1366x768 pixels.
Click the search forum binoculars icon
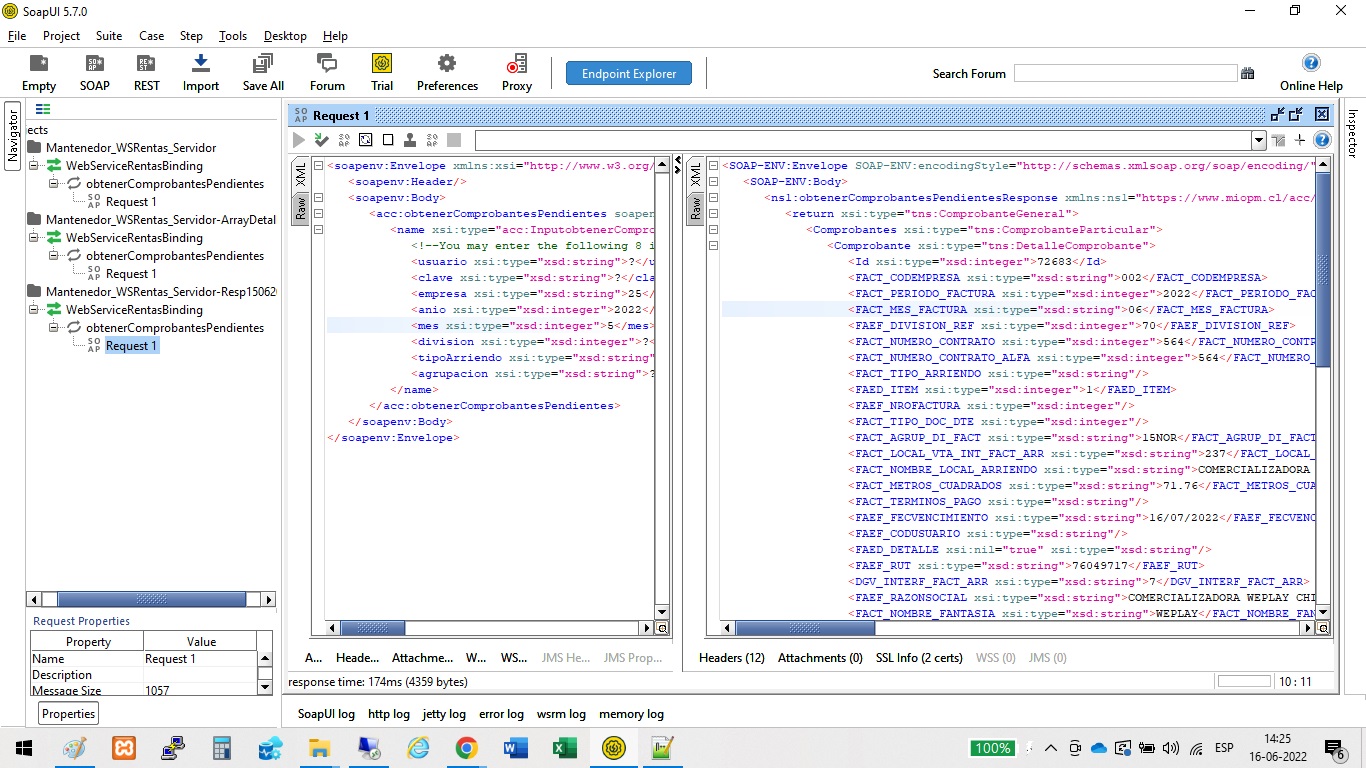point(1247,73)
